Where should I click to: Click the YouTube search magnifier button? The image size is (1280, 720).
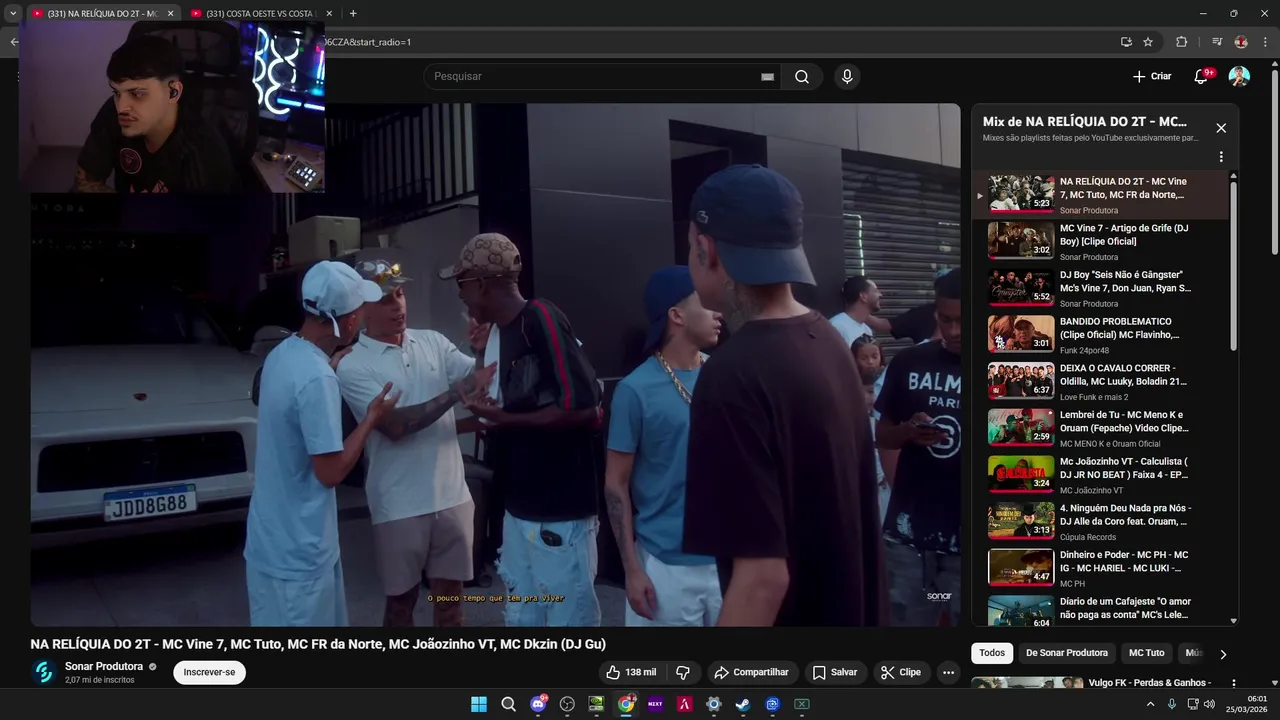[802, 77]
